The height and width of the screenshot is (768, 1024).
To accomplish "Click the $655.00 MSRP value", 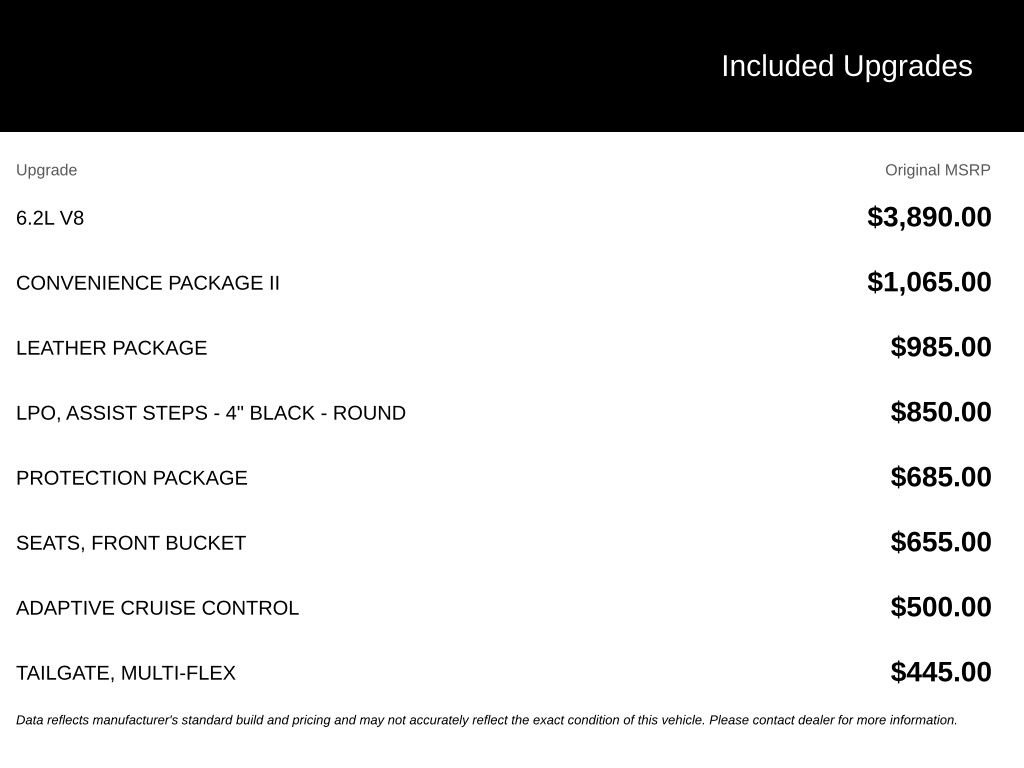I will point(940,542).
